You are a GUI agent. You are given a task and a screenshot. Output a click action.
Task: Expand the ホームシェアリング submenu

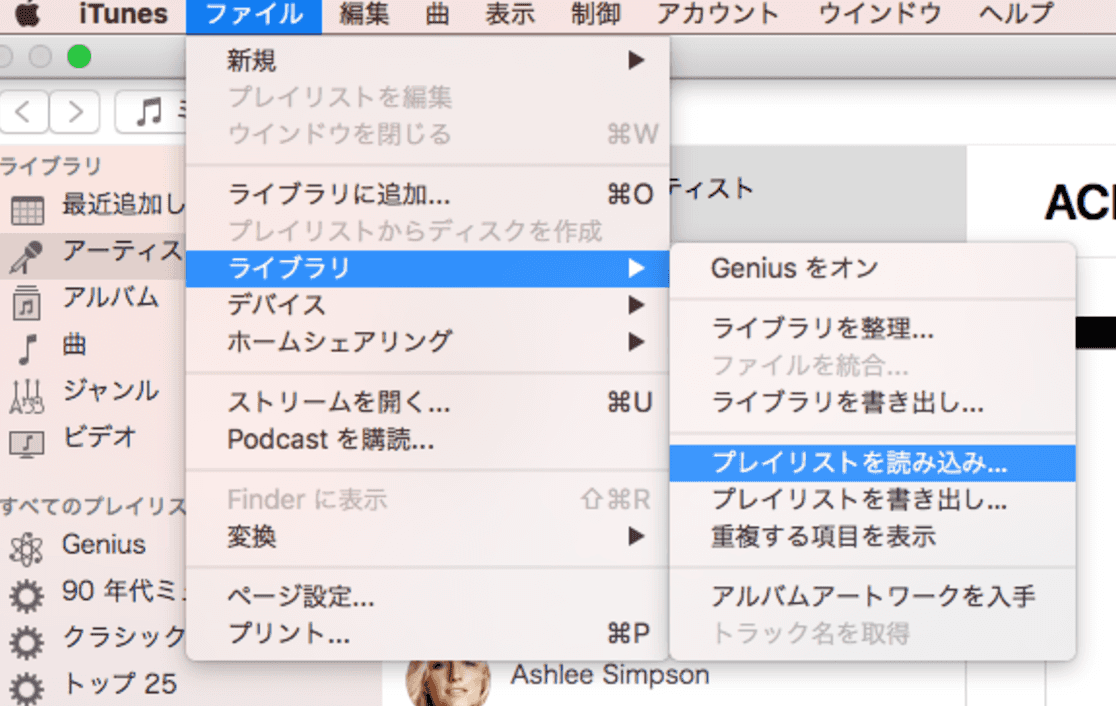427,342
